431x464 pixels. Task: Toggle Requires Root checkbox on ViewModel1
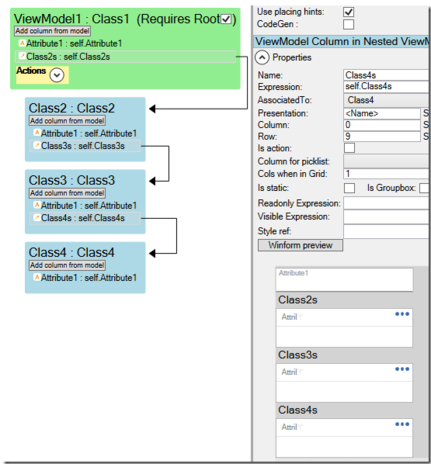(226, 19)
